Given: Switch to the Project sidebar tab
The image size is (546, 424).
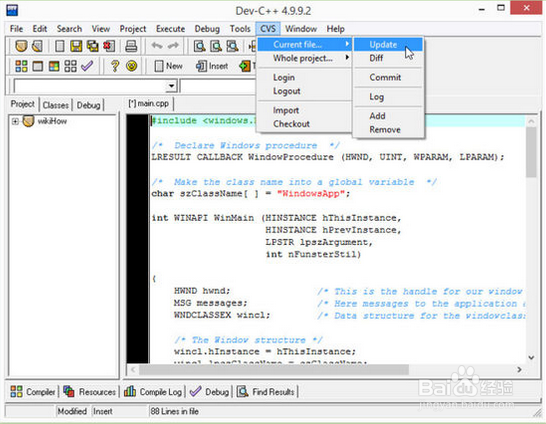Looking at the screenshot, I should (23, 104).
